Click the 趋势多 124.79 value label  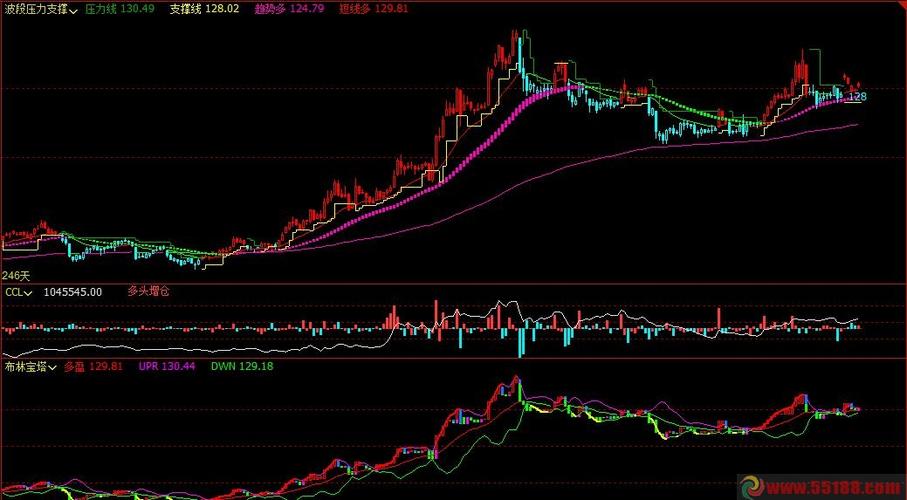[x=290, y=9]
